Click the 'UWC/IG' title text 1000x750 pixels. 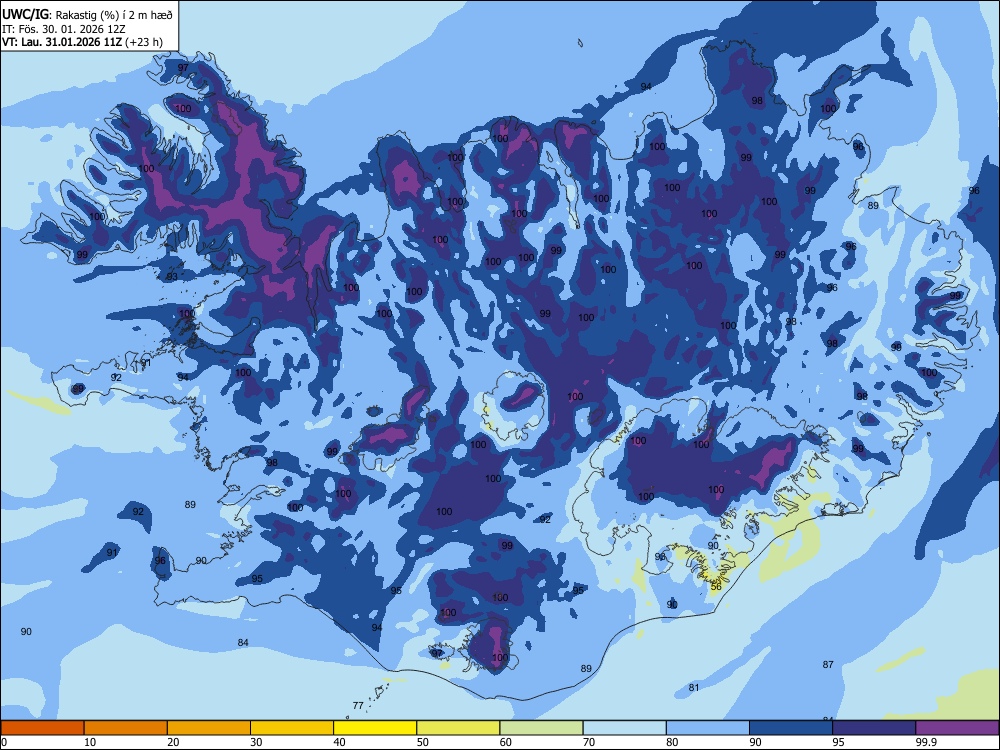coord(25,14)
